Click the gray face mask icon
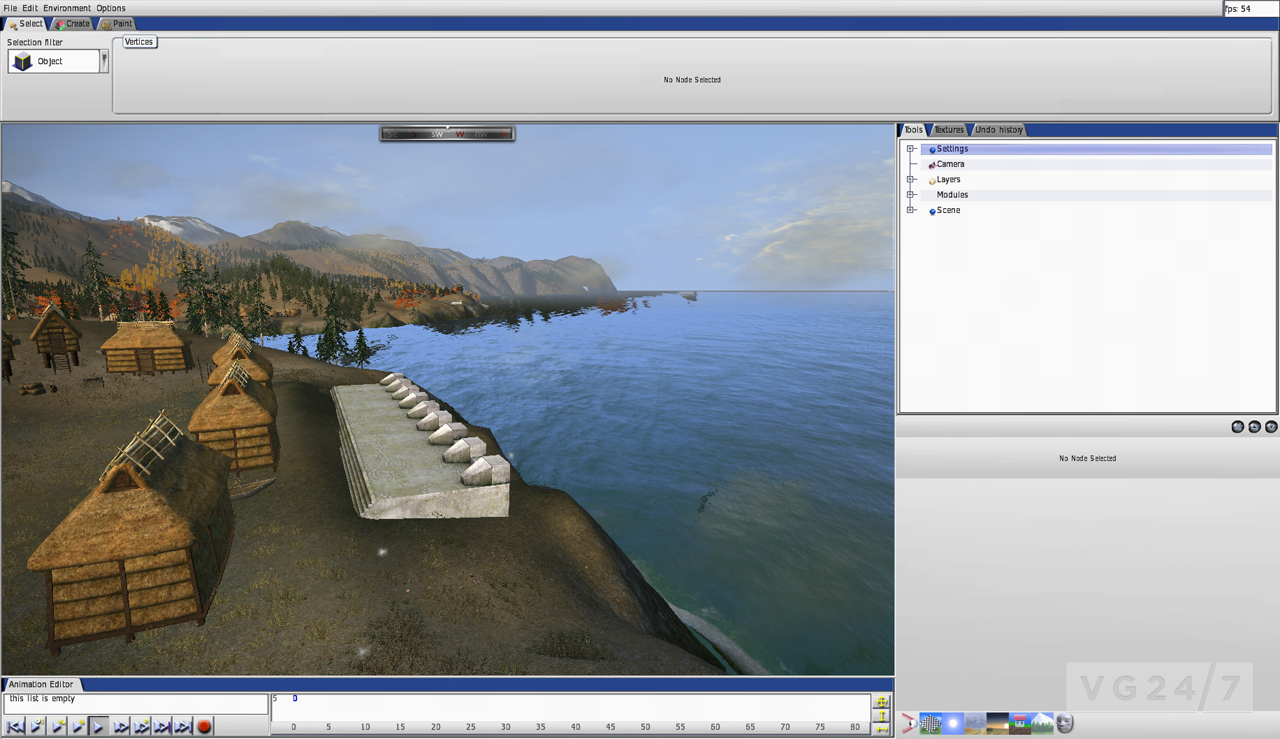1280x739 pixels. (x=1065, y=723)
